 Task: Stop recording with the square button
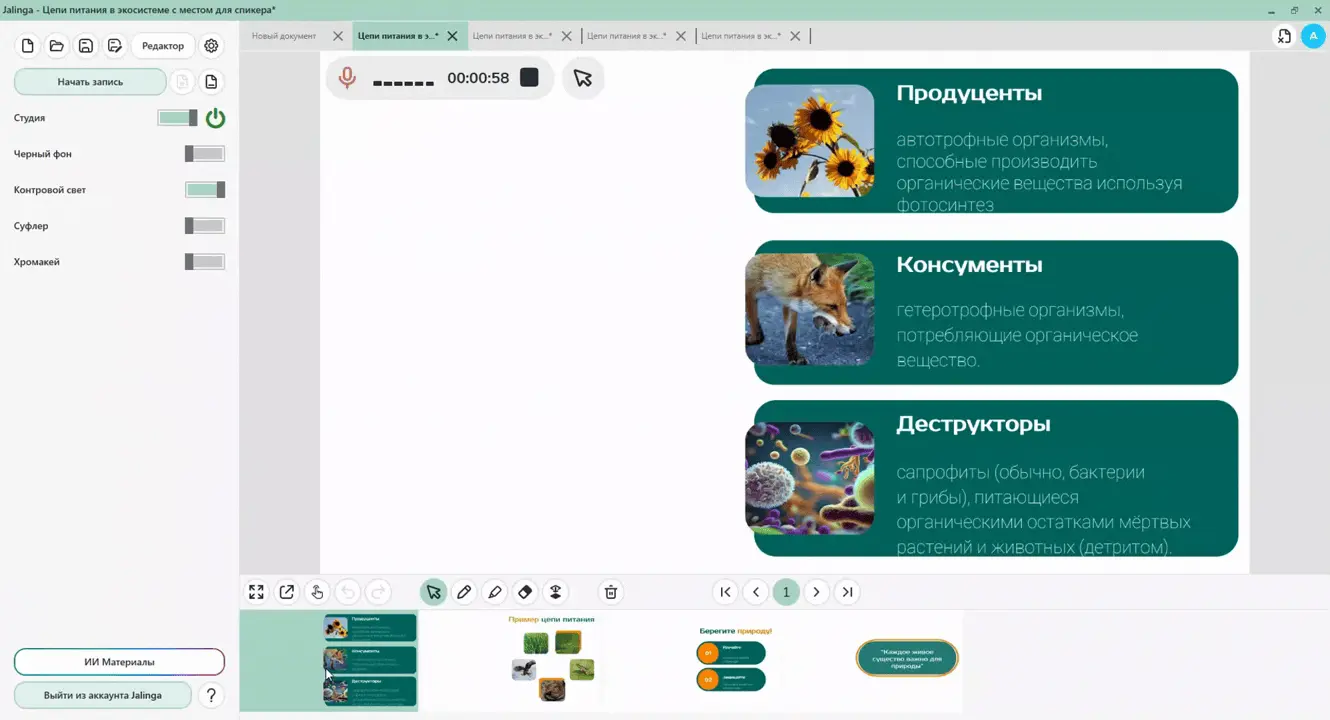(x=529, y=77)
